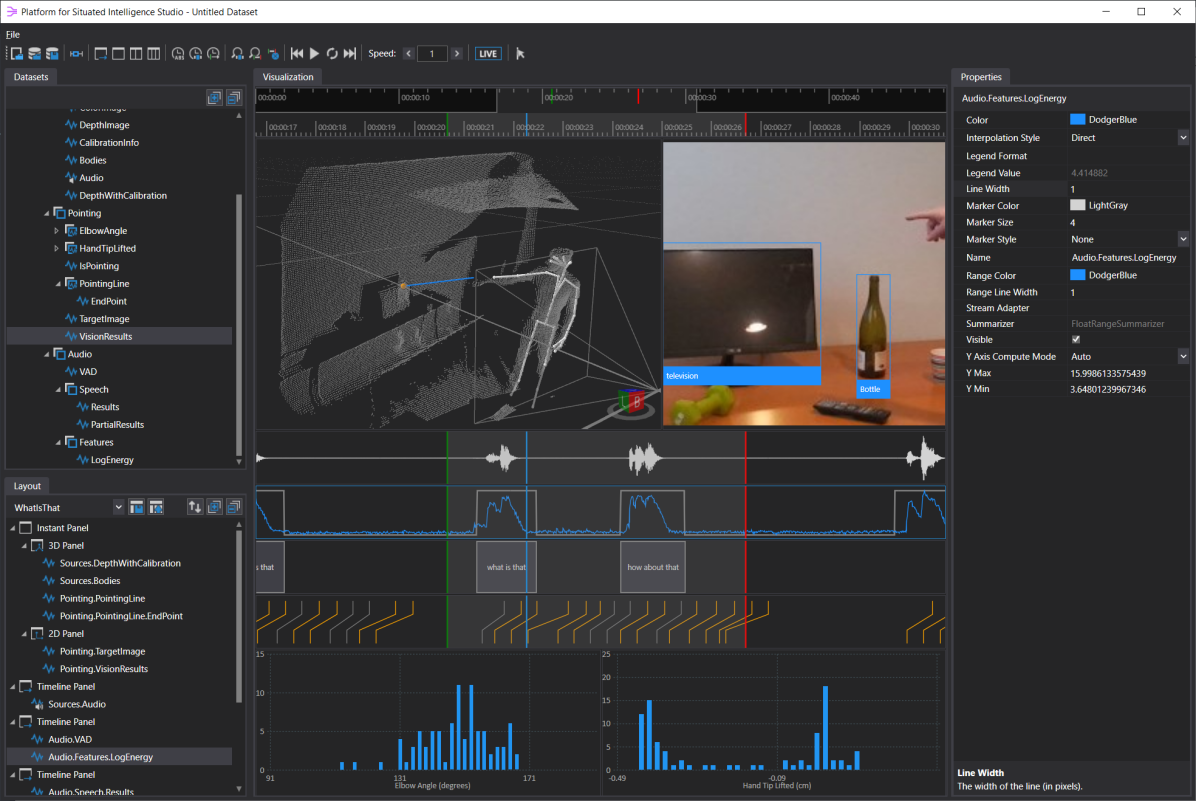Click the Range Color DodgerBlue swatch
1196x801 pixels.
[x=1077, y=275]
